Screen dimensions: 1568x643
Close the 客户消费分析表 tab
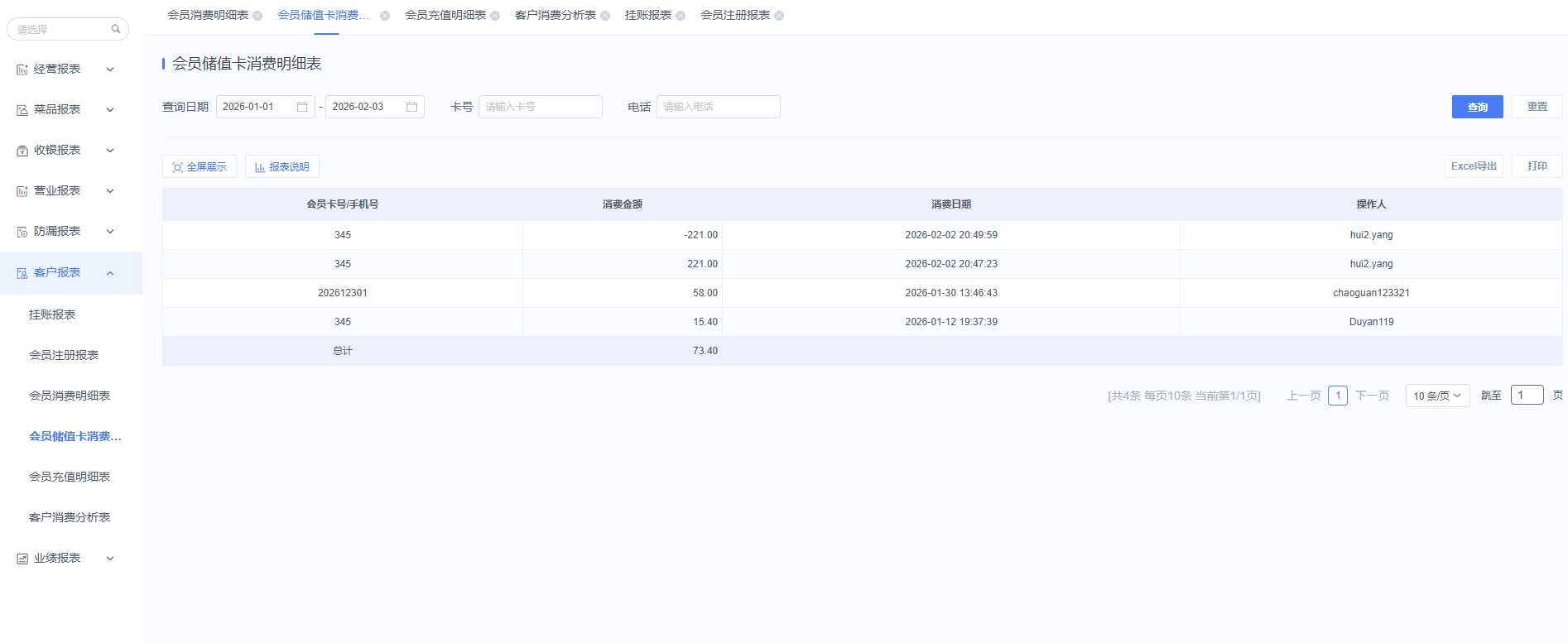tap(605, 16)
